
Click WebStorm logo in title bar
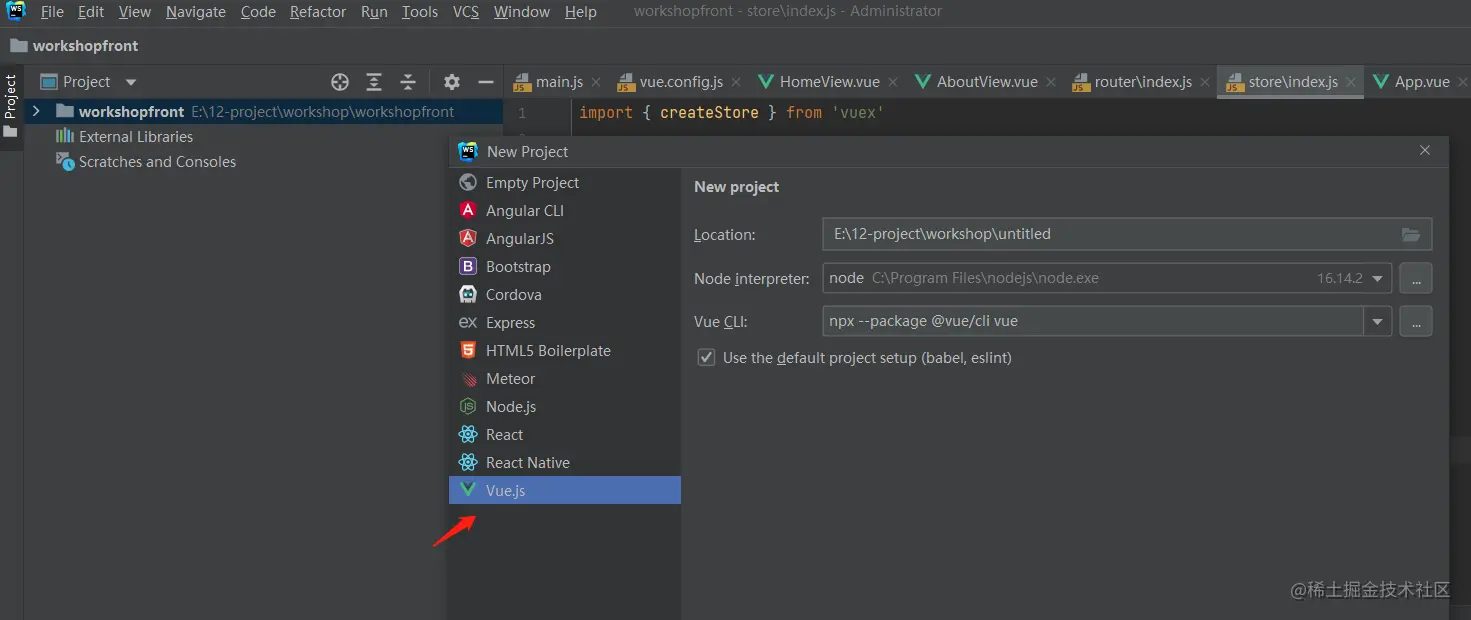tap(16, 11)
